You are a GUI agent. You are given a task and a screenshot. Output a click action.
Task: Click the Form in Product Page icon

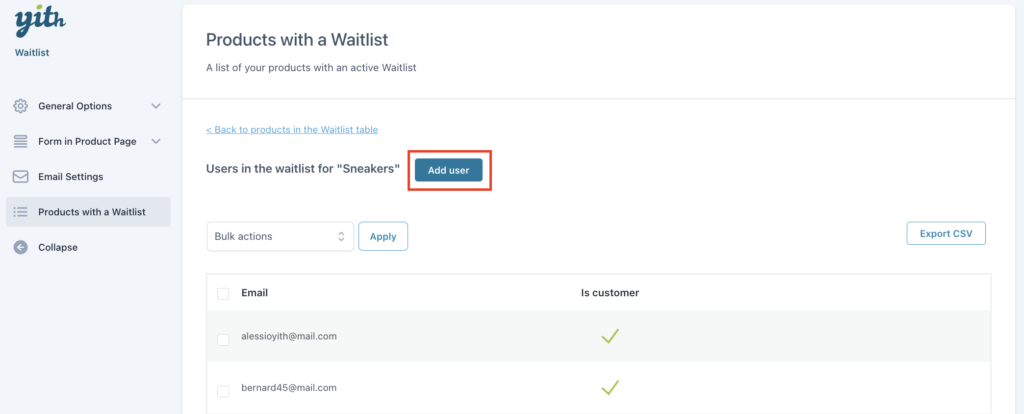(21, 141)
